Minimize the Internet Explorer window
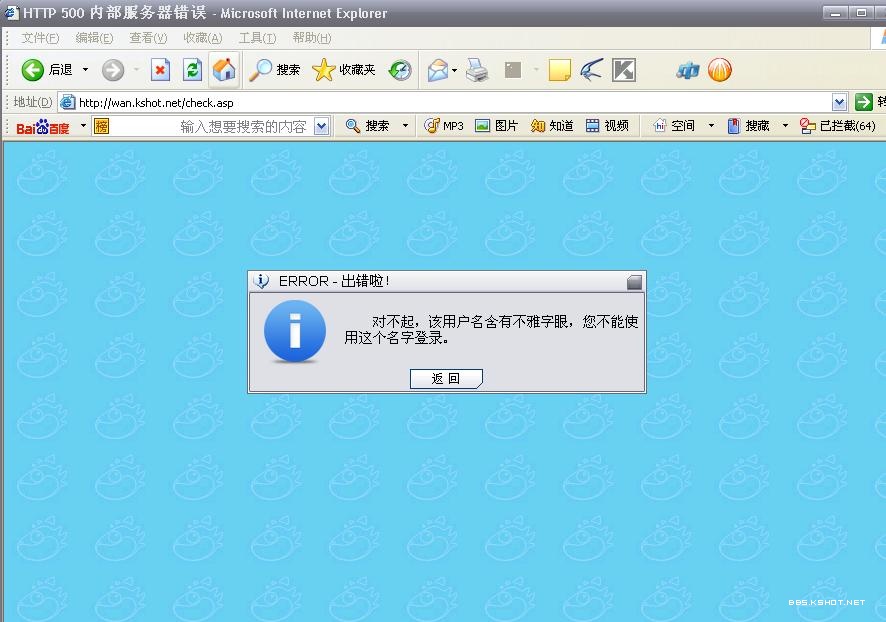This screenshot has width=886, height=622. (835, 12)
